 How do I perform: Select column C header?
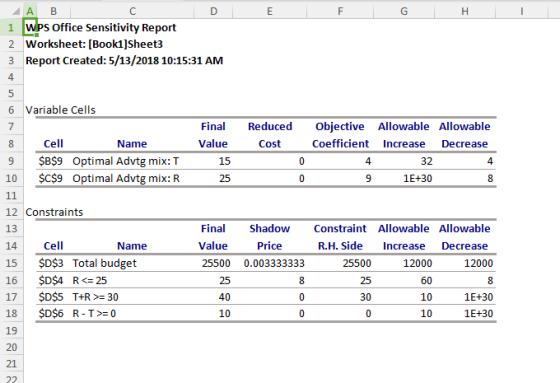[x=132, y=11]
